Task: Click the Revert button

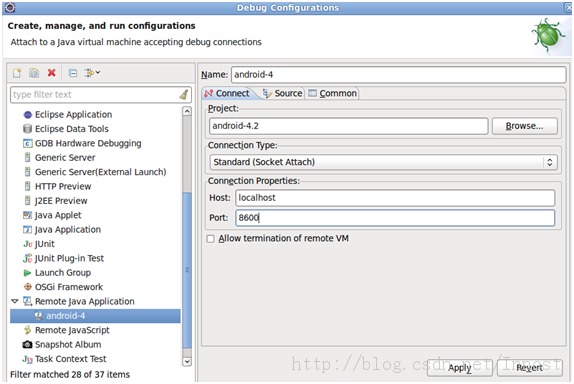Action: (x=529, y=368)
